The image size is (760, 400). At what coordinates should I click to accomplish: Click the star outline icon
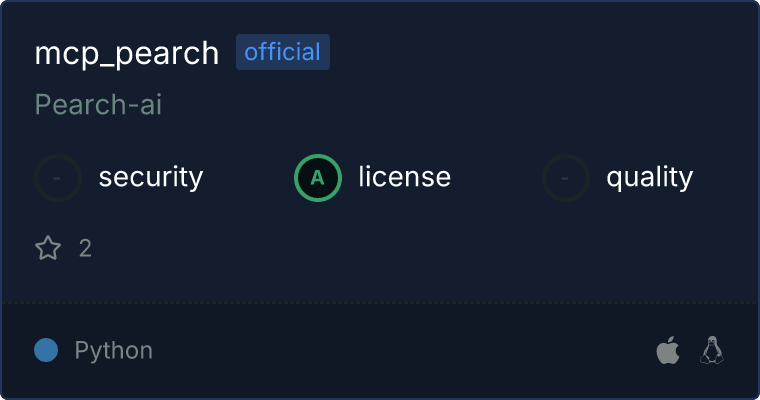tap(48, 248)
